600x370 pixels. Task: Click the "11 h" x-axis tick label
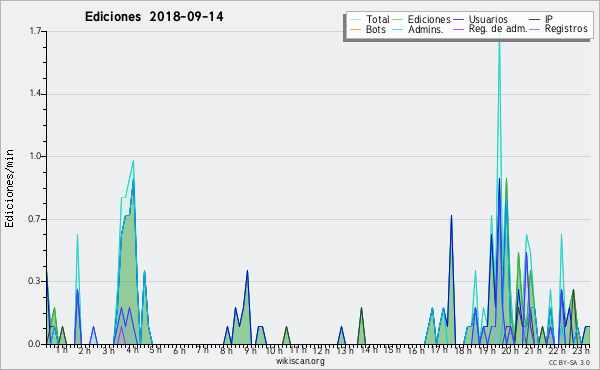coord(298,350)
